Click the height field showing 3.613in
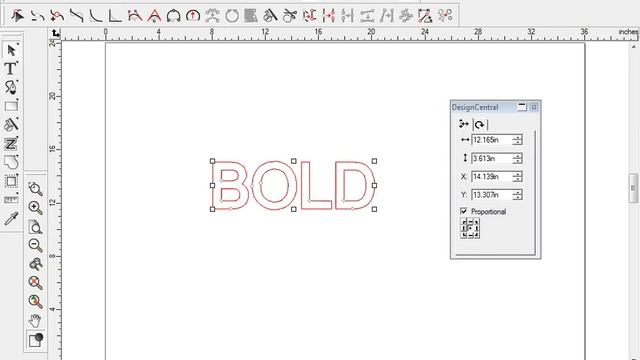The height and width of the screenshot is (360, 640). tap(491, 158)
